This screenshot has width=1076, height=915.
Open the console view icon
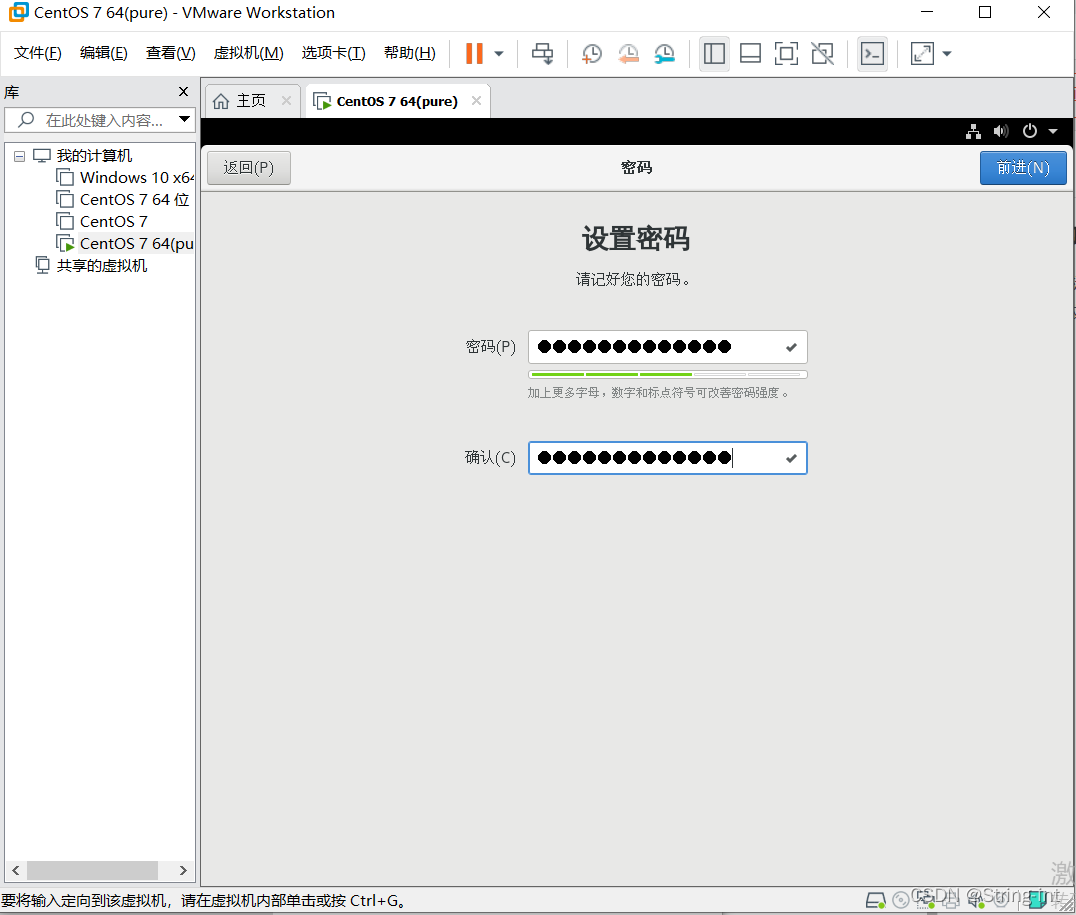click(x=872, y=53)
